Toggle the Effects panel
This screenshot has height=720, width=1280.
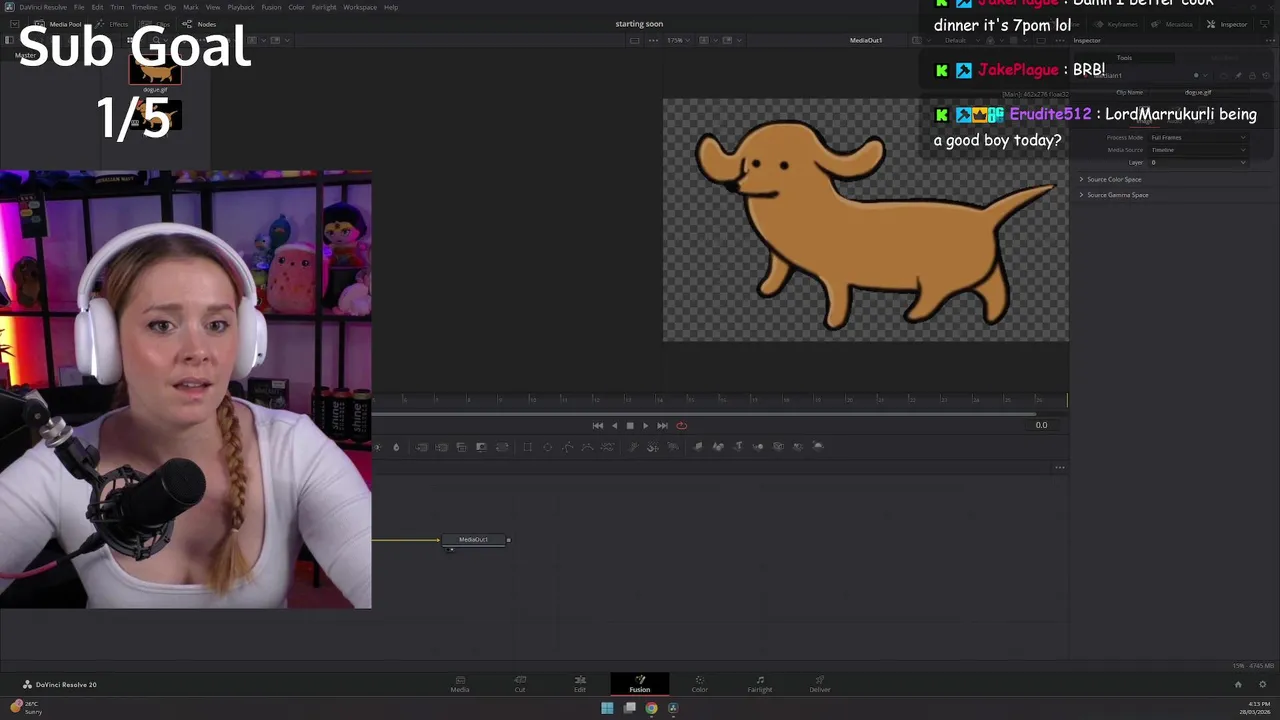[x=113, y=24]
